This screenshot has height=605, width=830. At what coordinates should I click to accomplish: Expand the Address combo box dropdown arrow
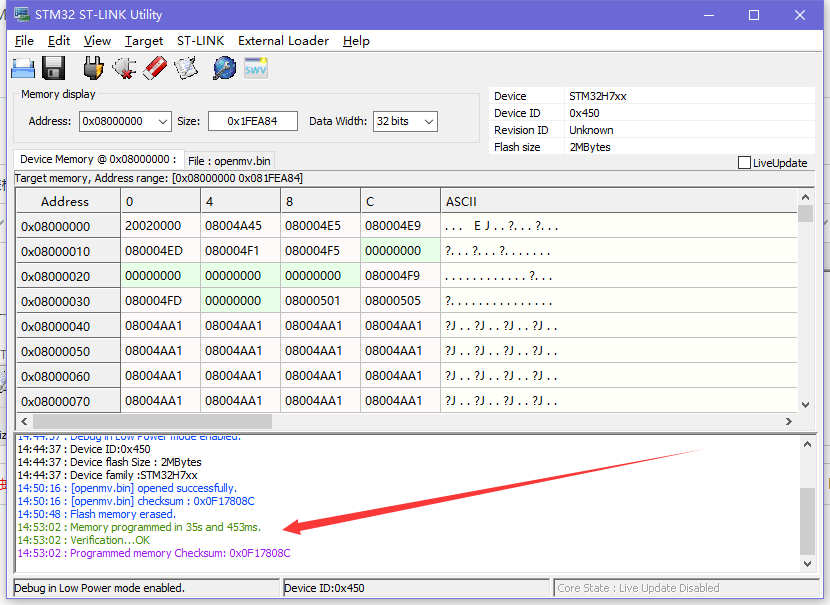click(163, 122)
